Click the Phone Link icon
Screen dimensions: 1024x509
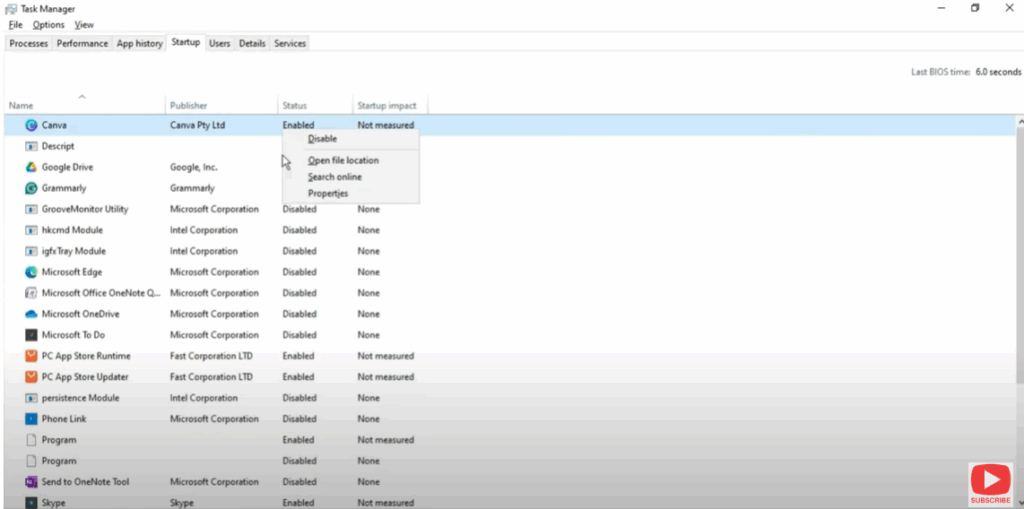pyautogui.click(x=31, y=419)
